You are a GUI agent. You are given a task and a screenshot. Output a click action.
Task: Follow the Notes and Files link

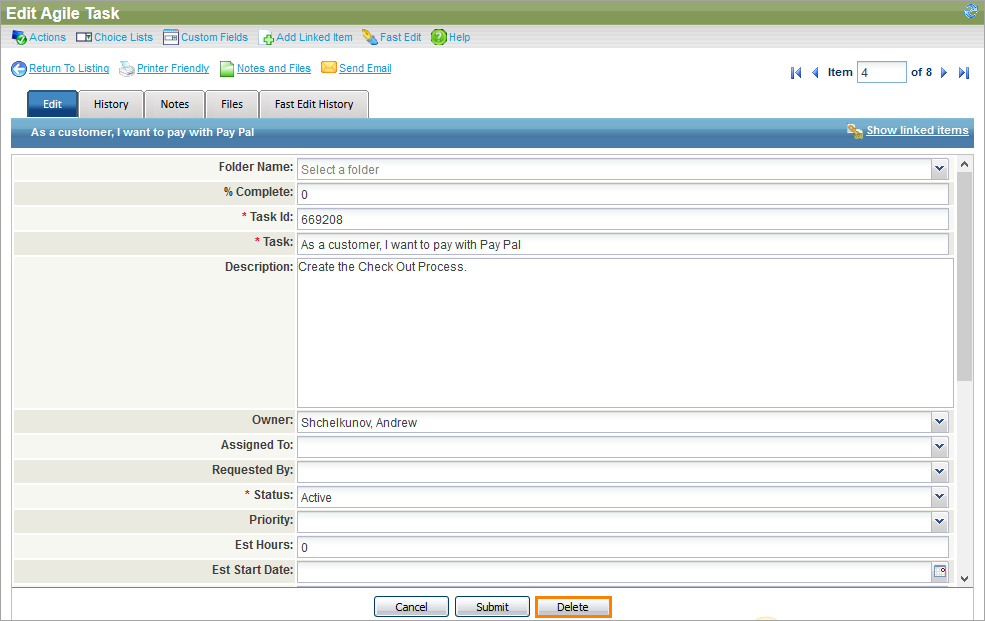click(x=274, y=68)
